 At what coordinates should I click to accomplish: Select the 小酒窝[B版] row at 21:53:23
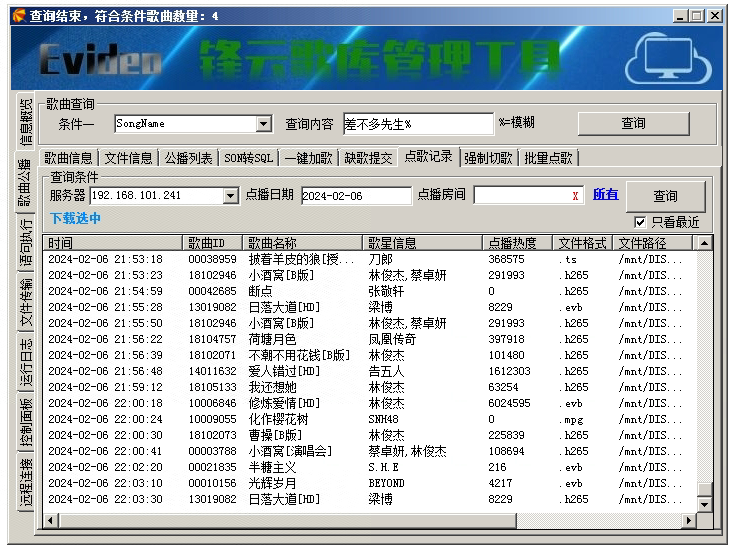(369, 275)
